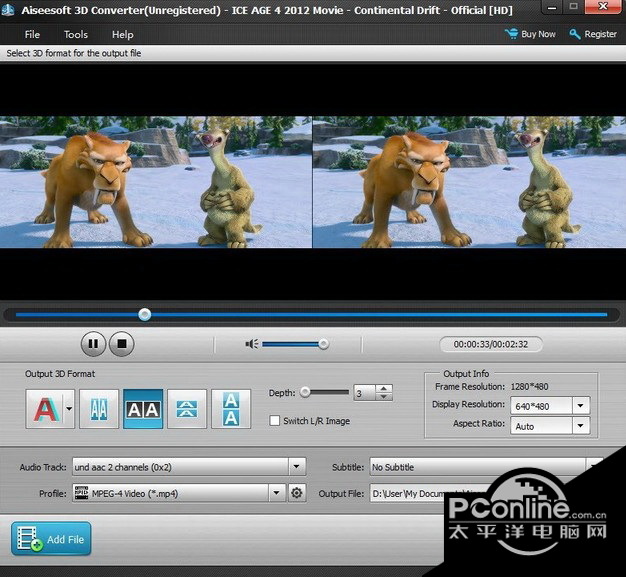Open the Audio Track dropdown
The height and width of the screenshot is (577, 626).
coord(297,467)
